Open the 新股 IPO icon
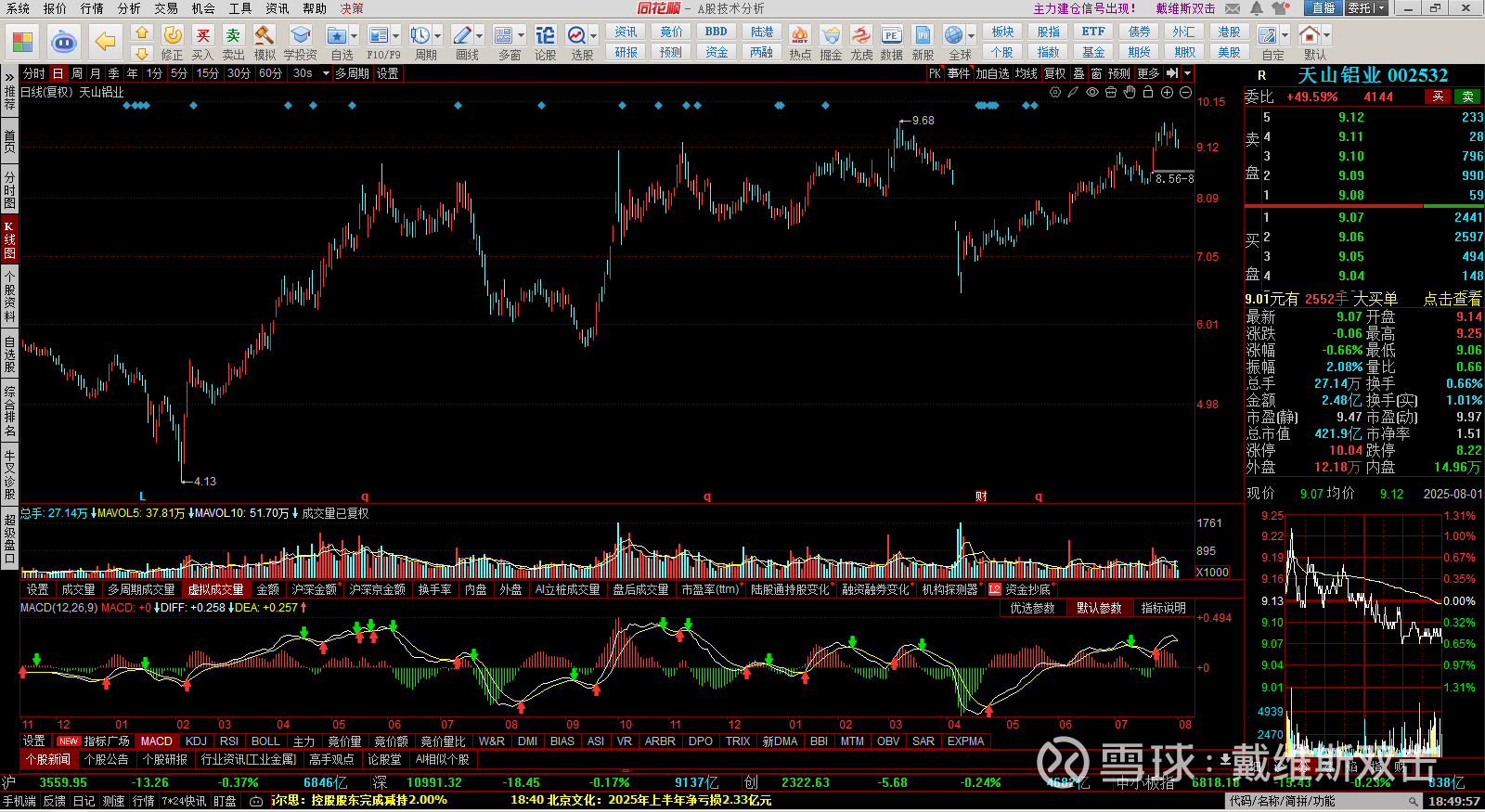The width and height of the screenshot is (1485, 812). point(923,35)
